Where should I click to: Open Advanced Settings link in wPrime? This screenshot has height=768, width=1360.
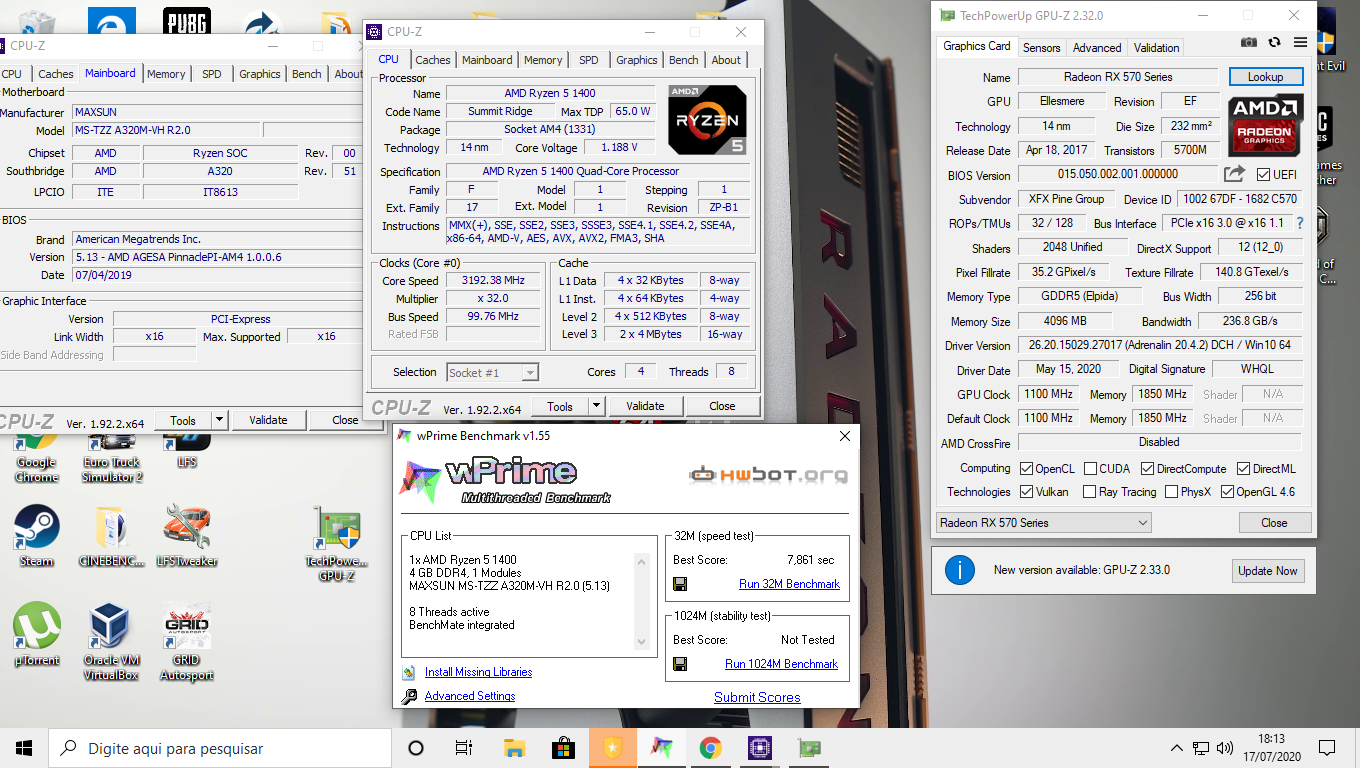470,696
